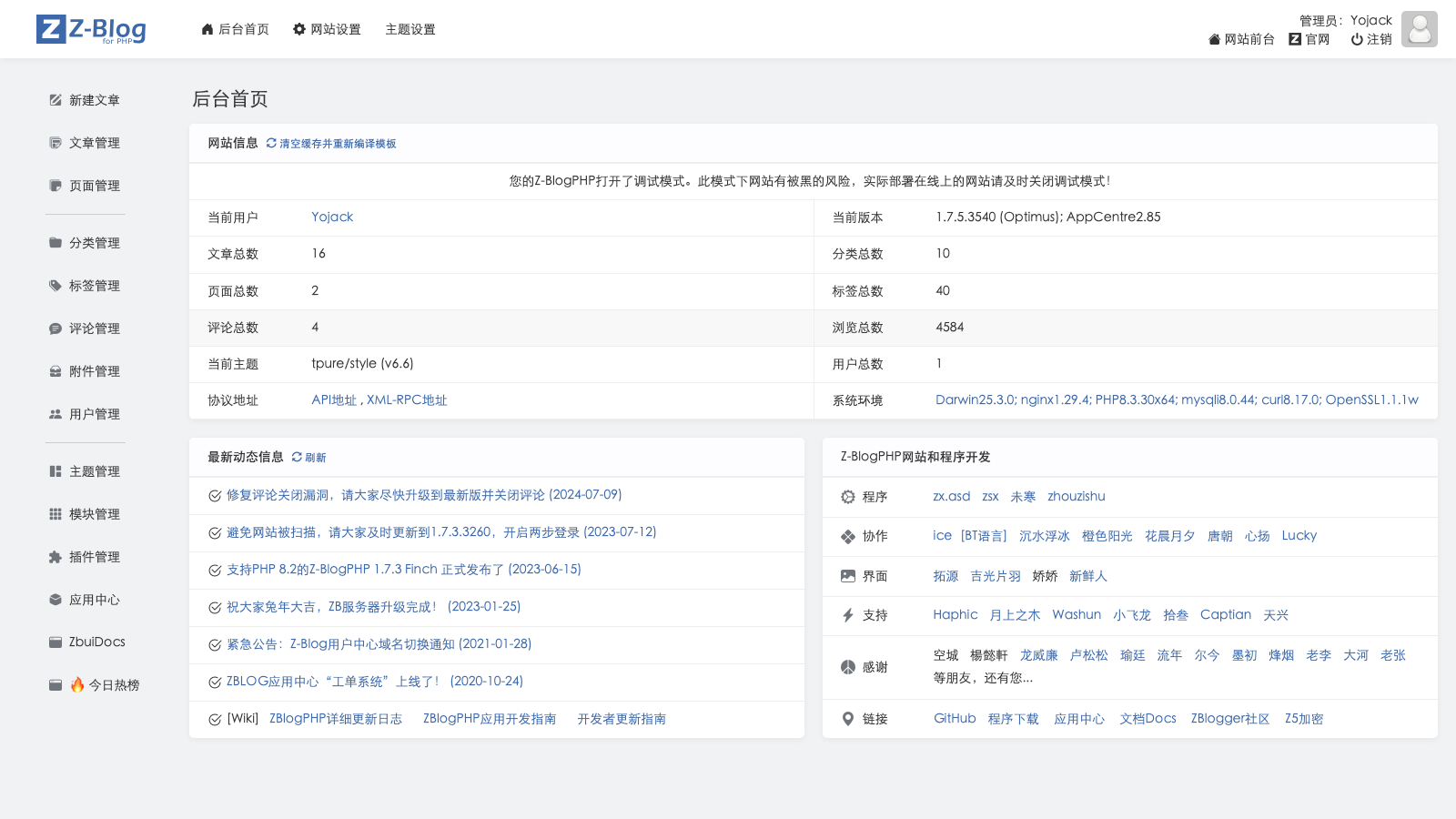Open 开发者更新指南 link
Viewport: 1456px width, 819px height.
point(622,719)
